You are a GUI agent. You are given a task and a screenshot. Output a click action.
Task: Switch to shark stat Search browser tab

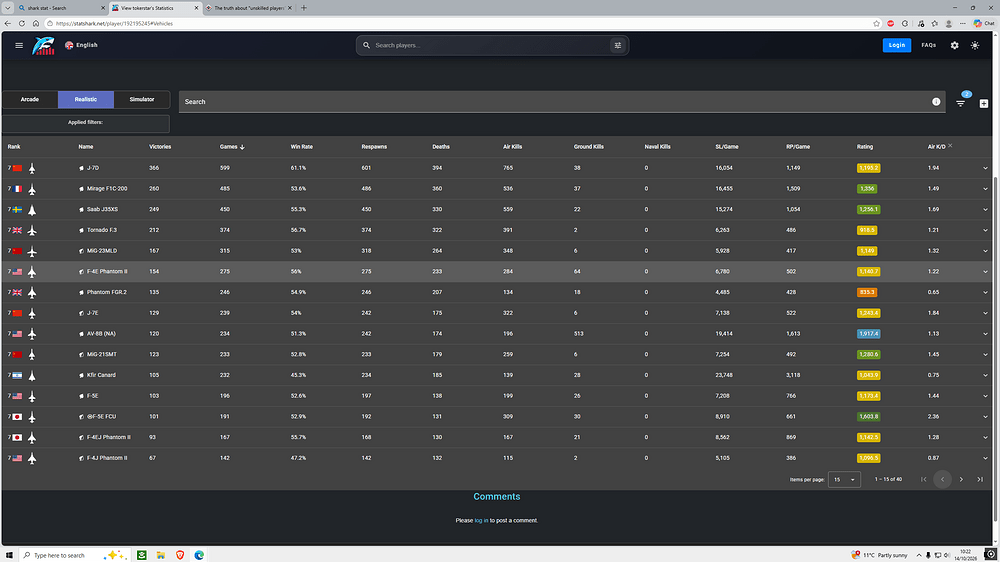coord(61,8)
